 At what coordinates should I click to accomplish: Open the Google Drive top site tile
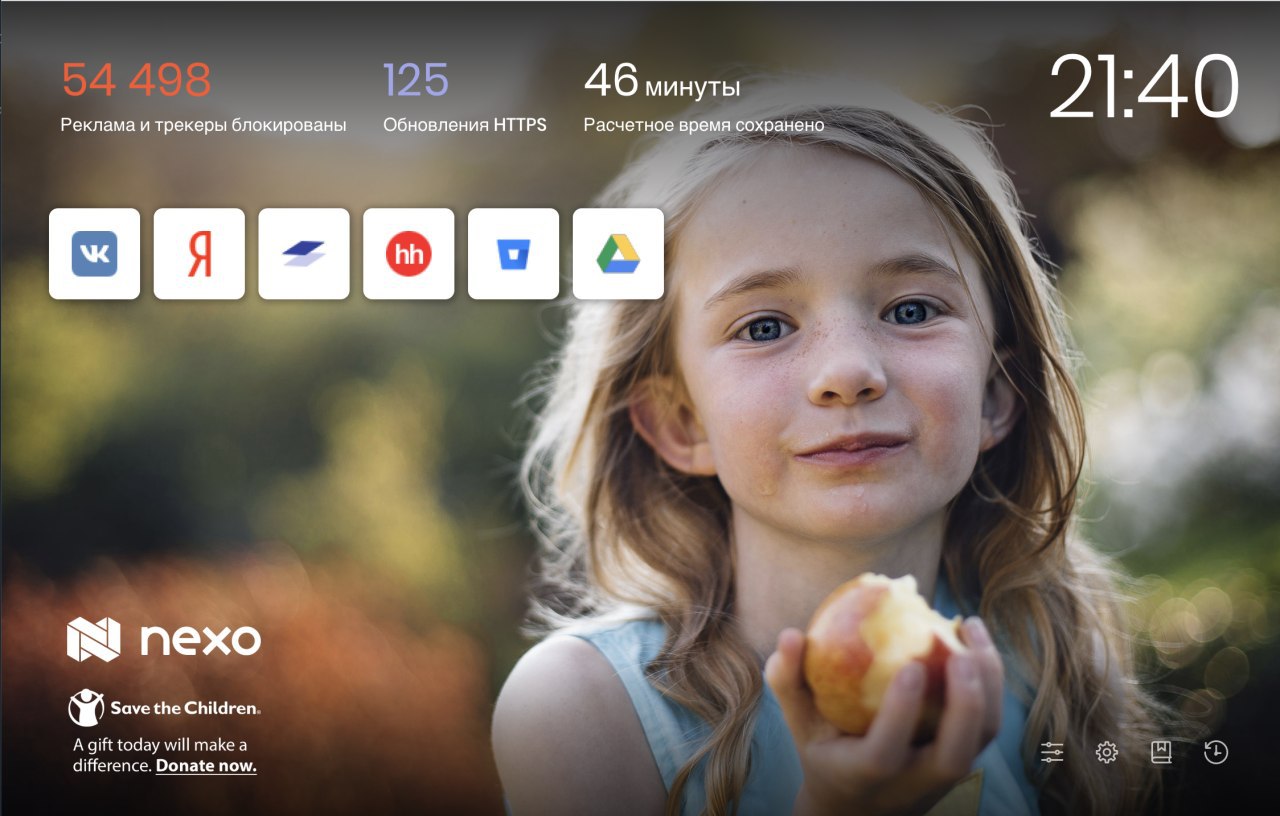point(618,254)
